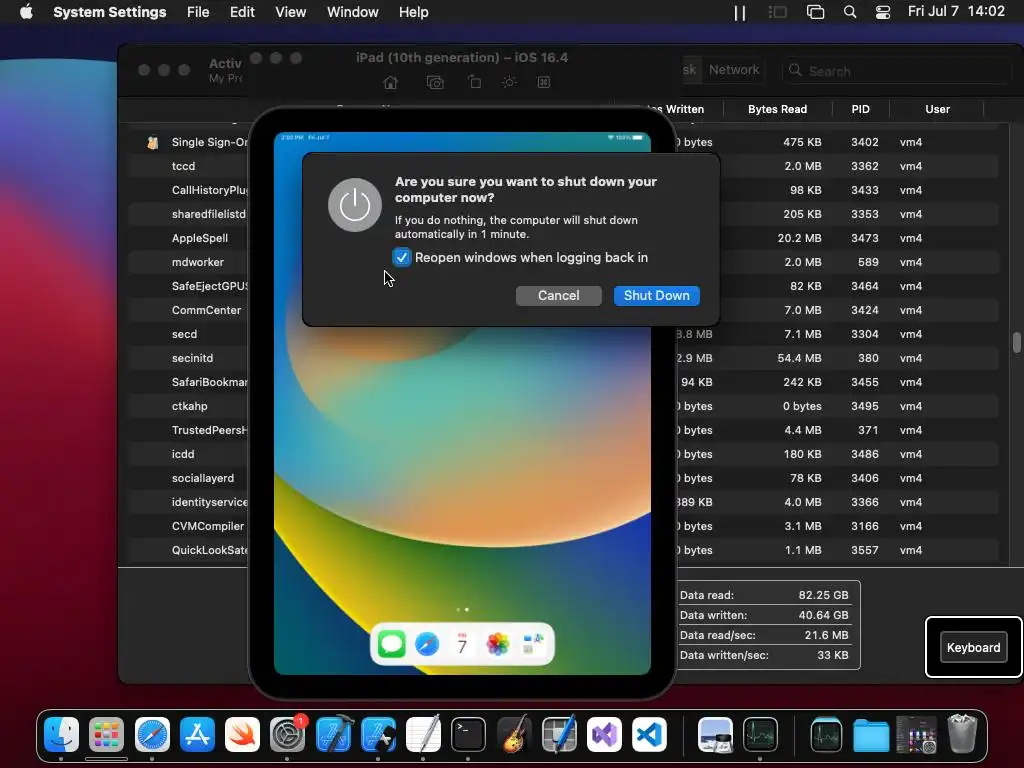Open Launchpad from the Dock

pos(106,735)
